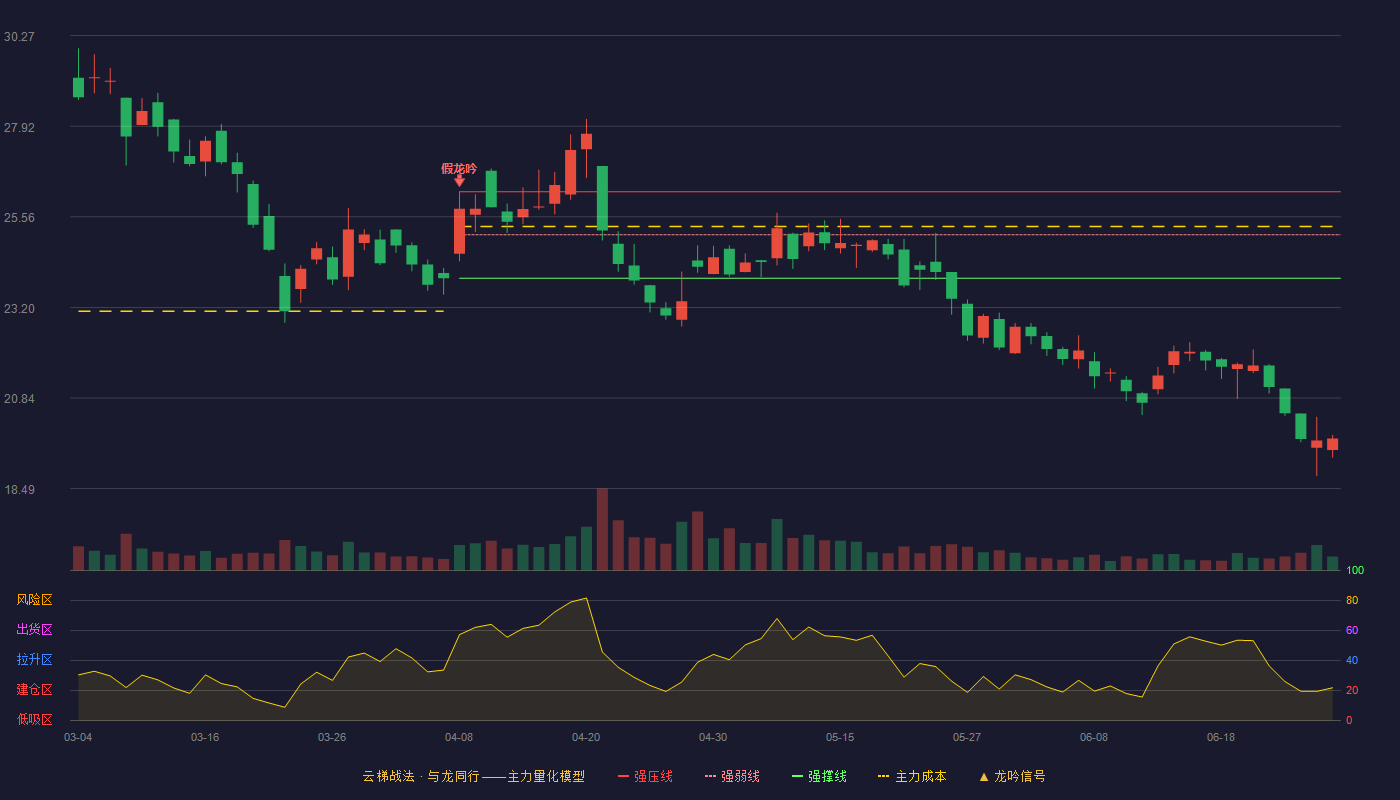Toggle the 强撑线 legend series

[x=819, y=776]
